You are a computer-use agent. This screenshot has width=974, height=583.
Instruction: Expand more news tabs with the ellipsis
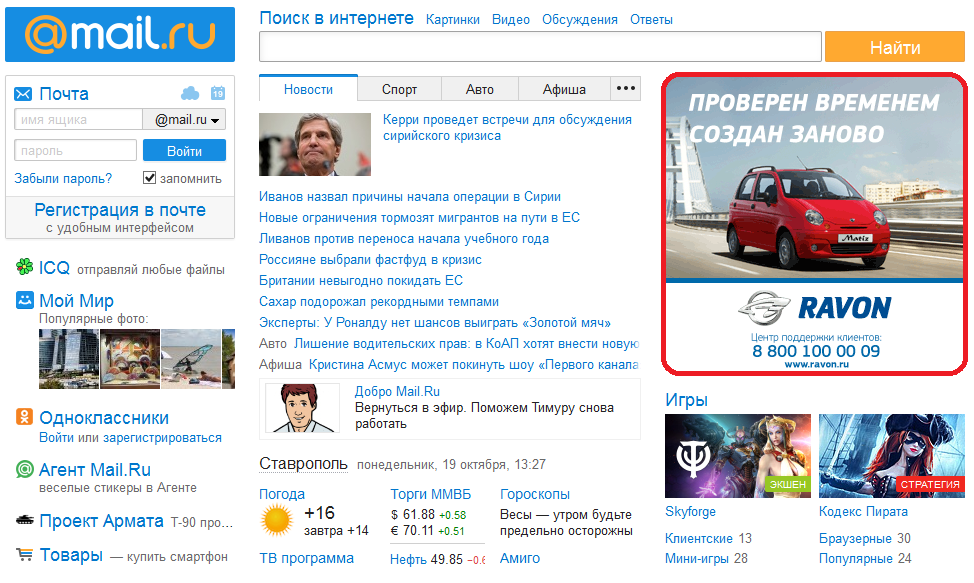tap(626, 89)
